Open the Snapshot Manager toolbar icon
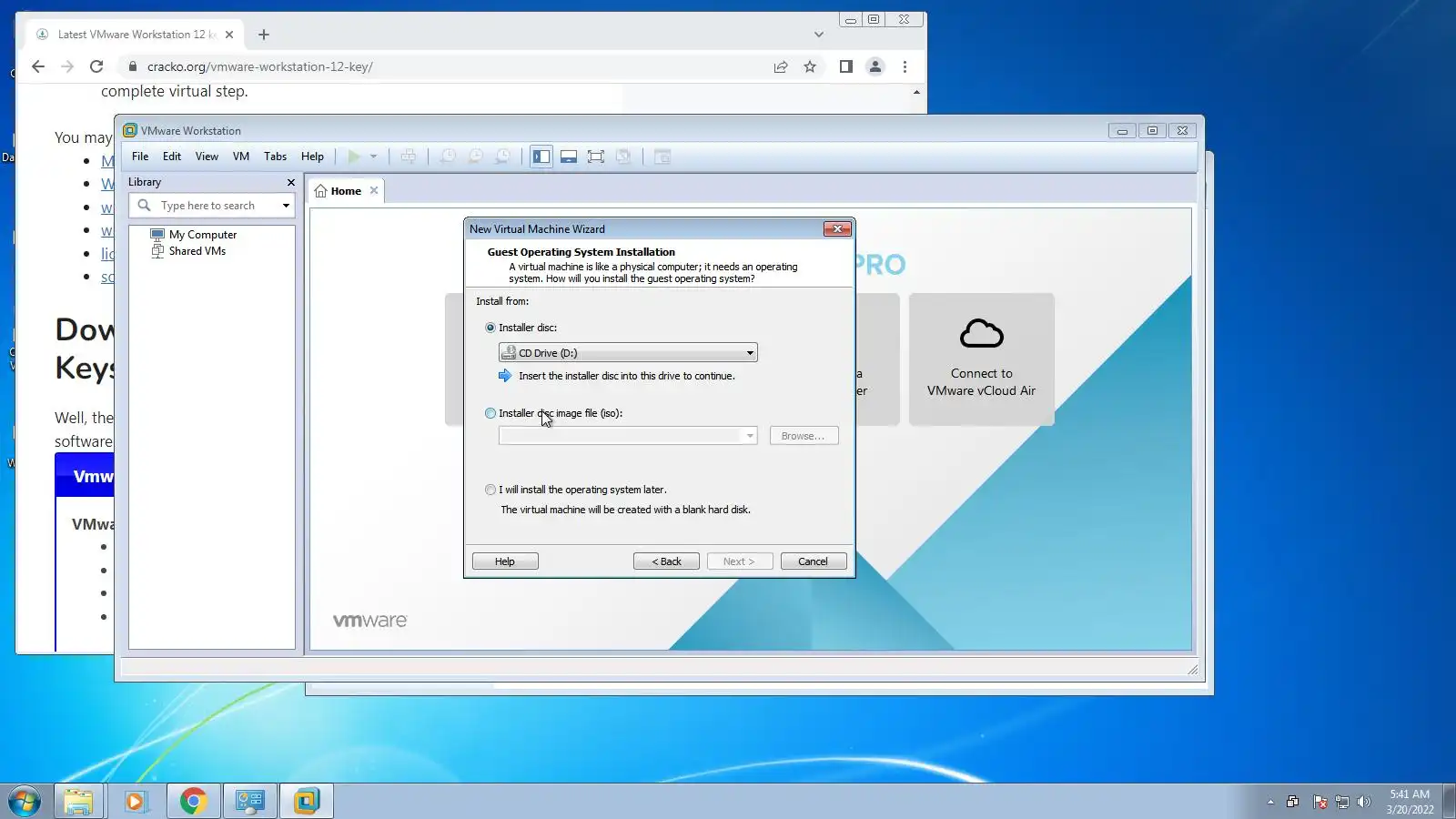This screenshot has height=819, width=1456. 502,157
